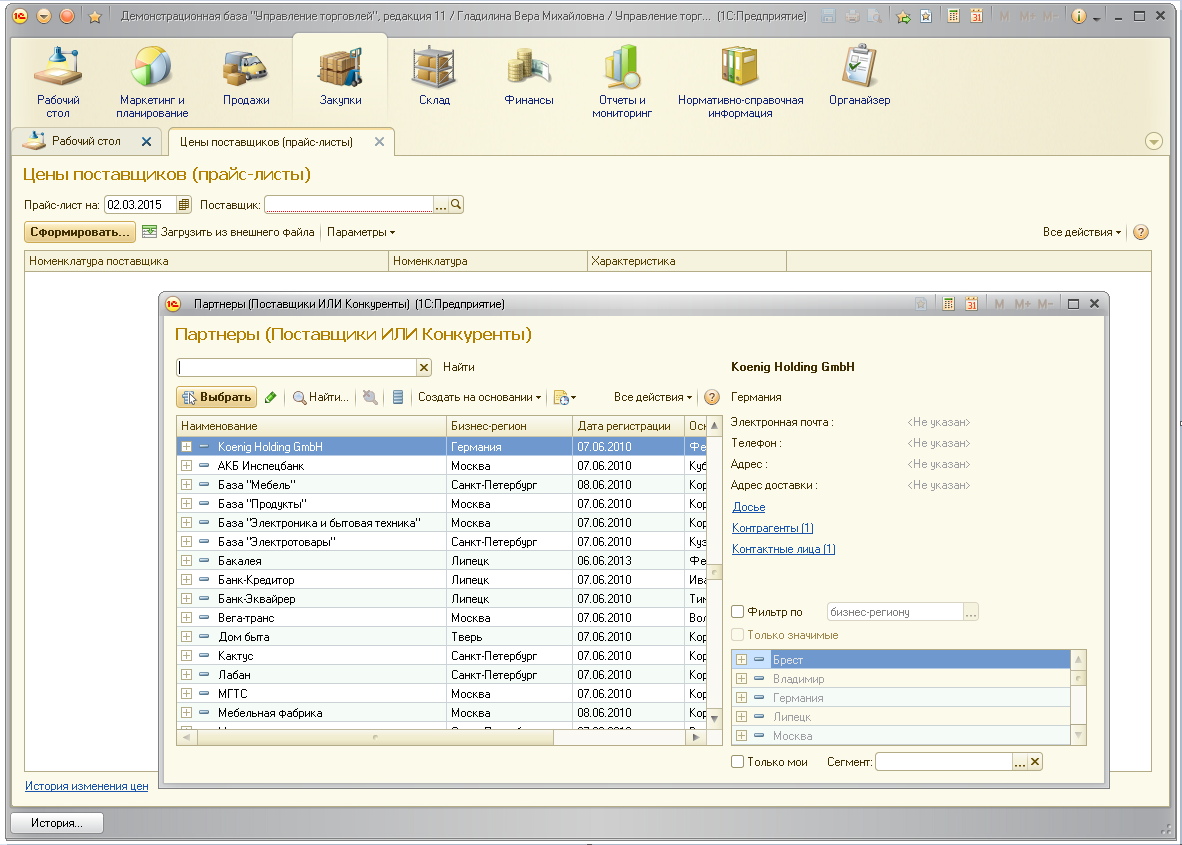Select the Мебельная фабрика row
Image resolution: width=1182 pixels, height=845 pixels.
pos(442,712)
